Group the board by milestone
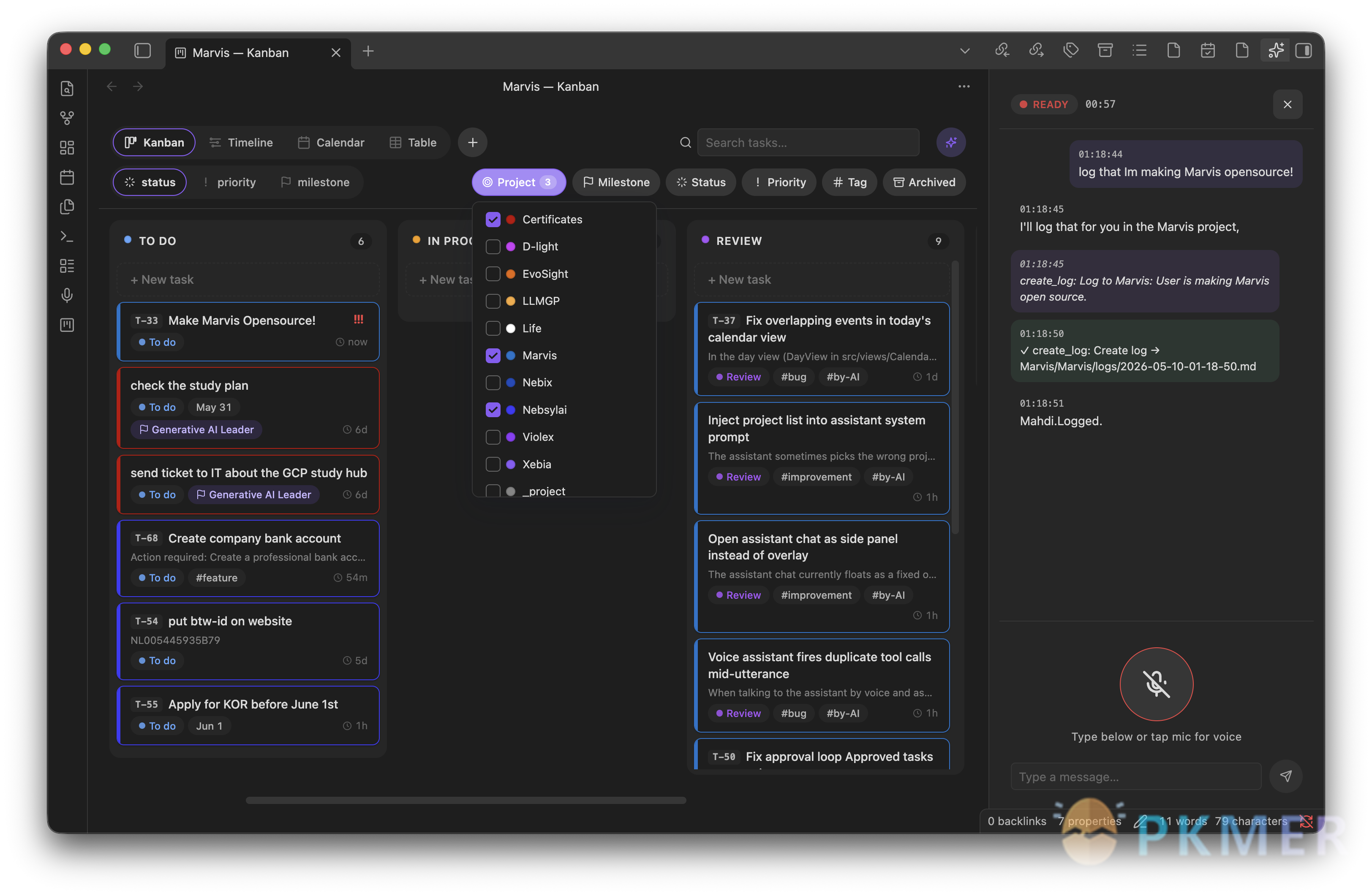This screenshot has width=1372, height=896. tap(315, 182)
